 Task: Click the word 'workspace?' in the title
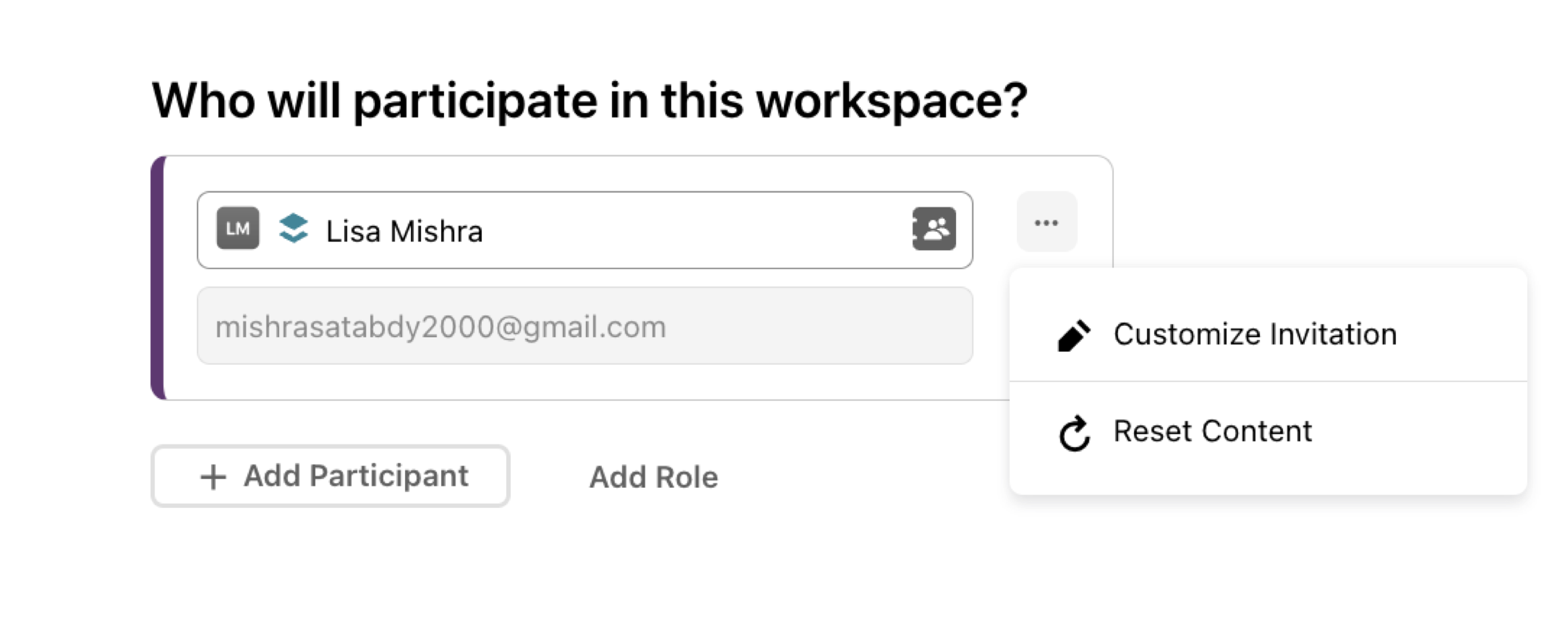892,102
